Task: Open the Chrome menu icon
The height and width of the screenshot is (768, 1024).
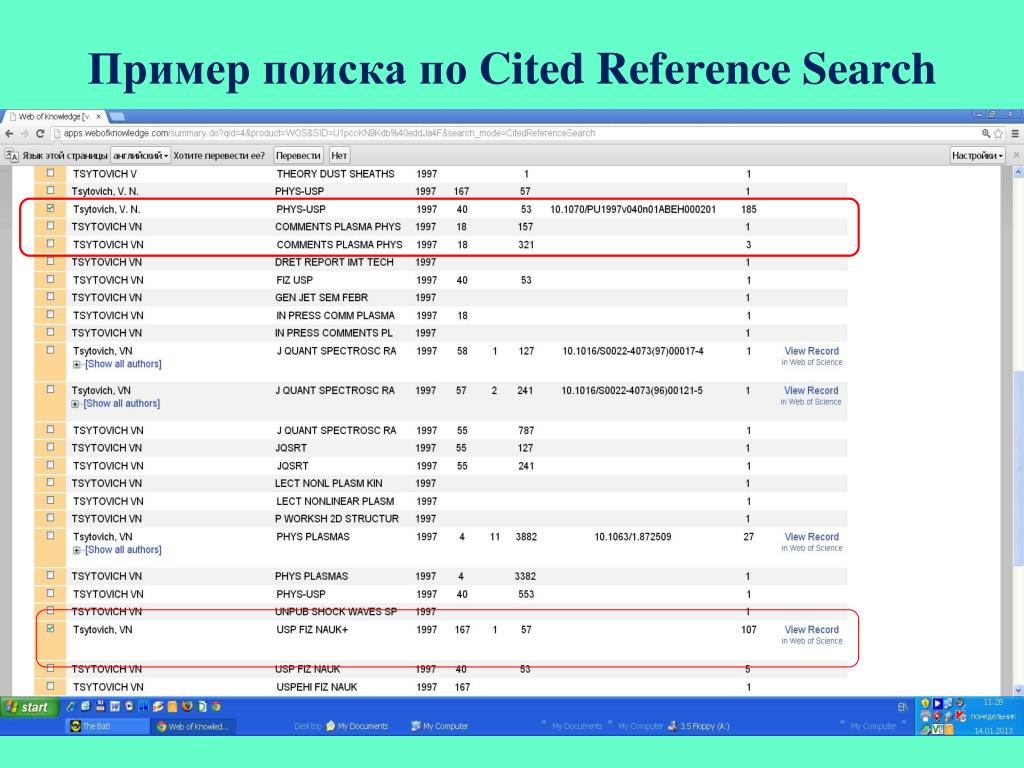Action: [1016, 134]
